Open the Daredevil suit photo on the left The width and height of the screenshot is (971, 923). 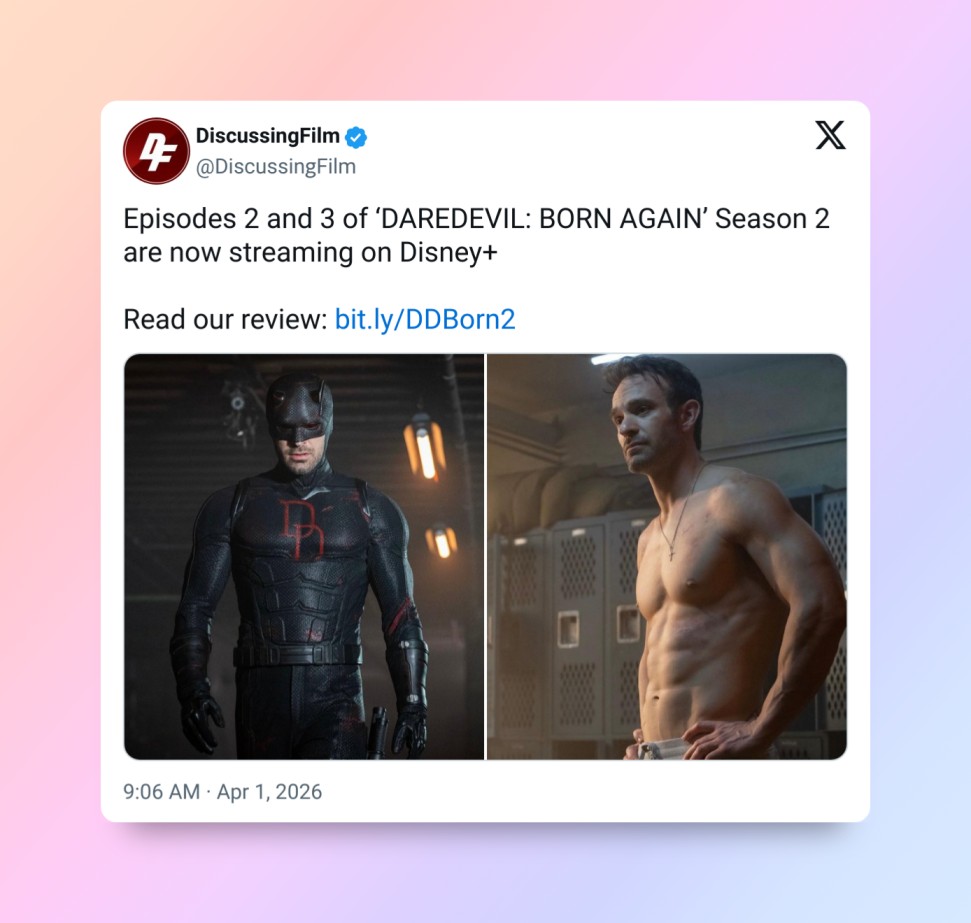(304, 556)
